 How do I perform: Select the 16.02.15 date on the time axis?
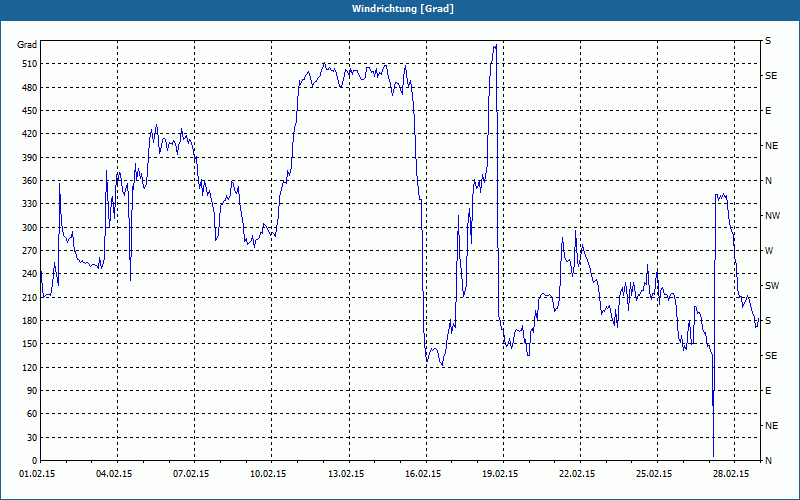tap(423, 474)
